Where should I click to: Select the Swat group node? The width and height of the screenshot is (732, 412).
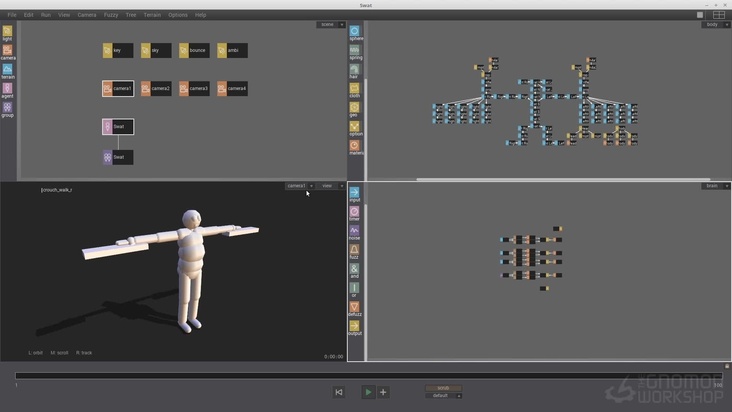click(118, 157)
